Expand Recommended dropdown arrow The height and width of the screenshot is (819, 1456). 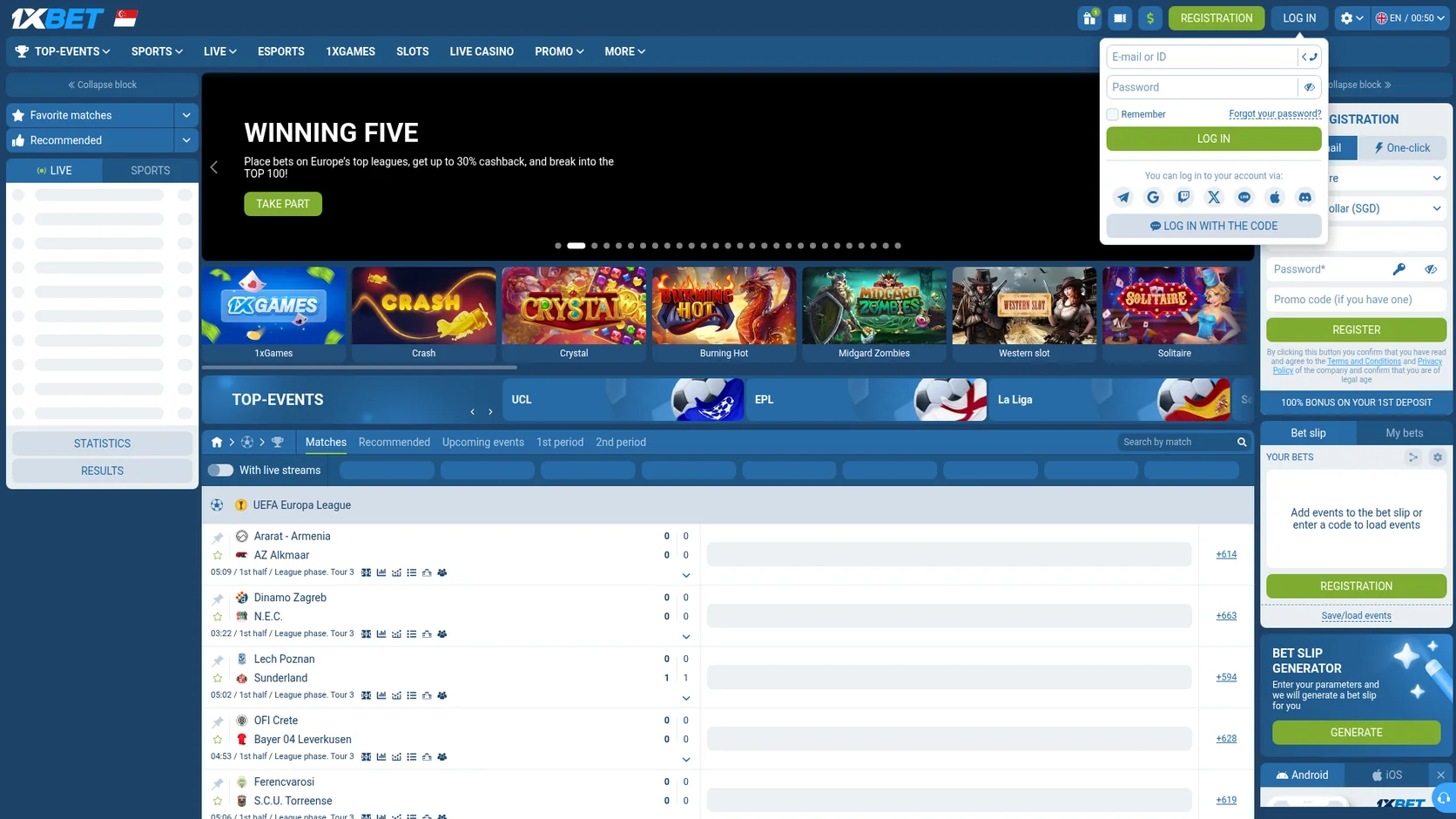point(186,140)
